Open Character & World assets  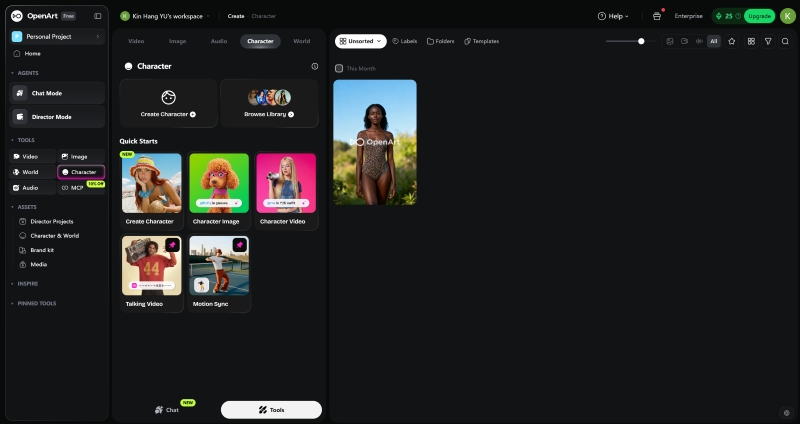click(54, 236)
